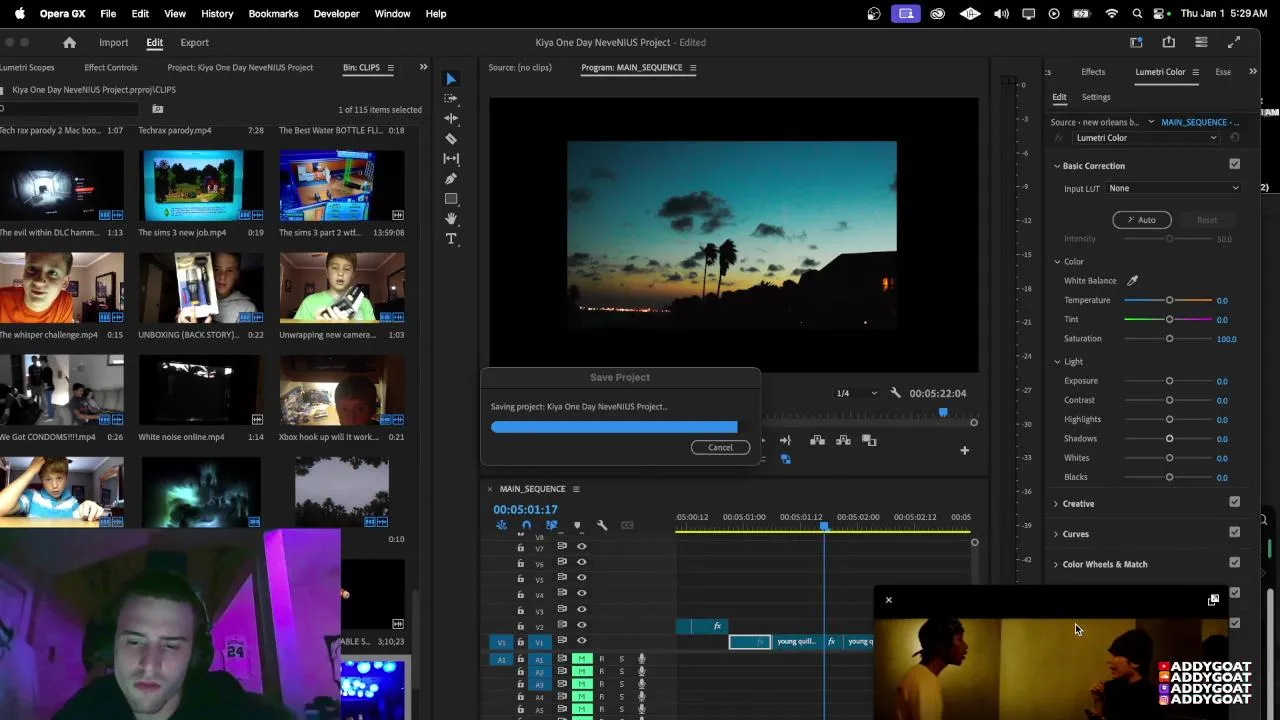The image size is (1280, 720).
Task: Click the Home icon in header
Action: [69, 43]
